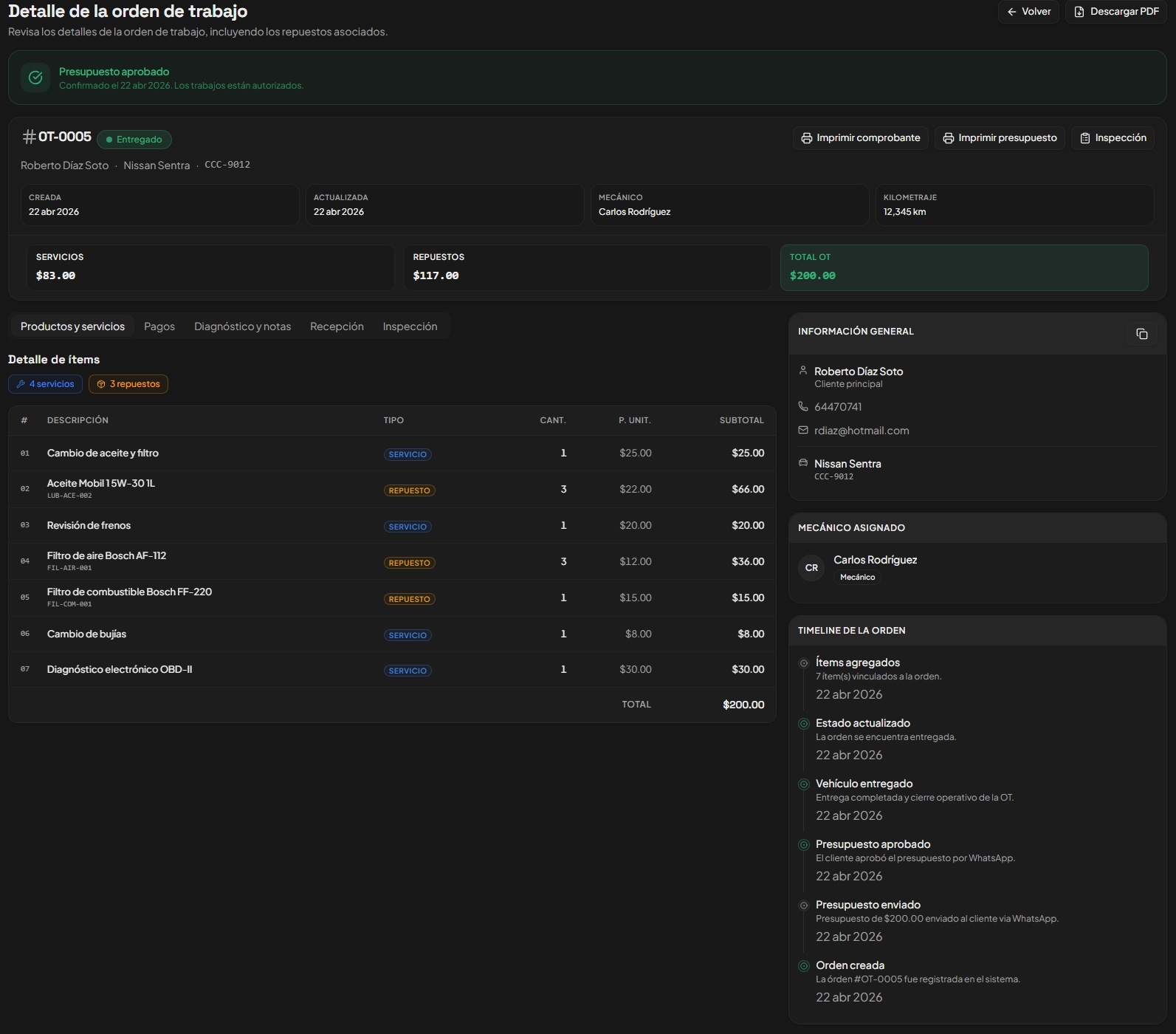Download the work order as PDF
This screenshot has height=1034, width=1176.
click(1115, 12)
